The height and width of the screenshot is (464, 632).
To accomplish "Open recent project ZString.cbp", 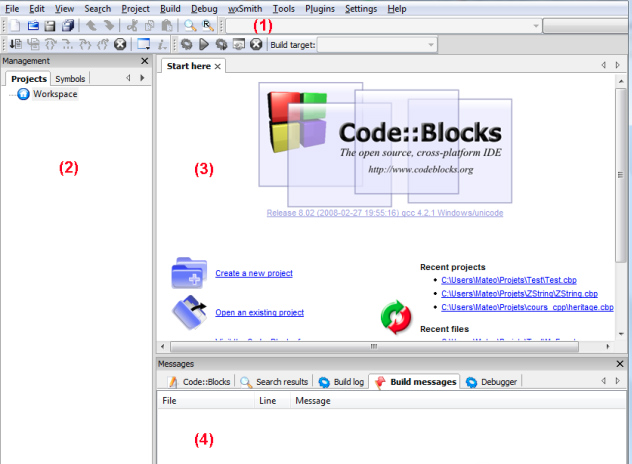I will 519,293.
